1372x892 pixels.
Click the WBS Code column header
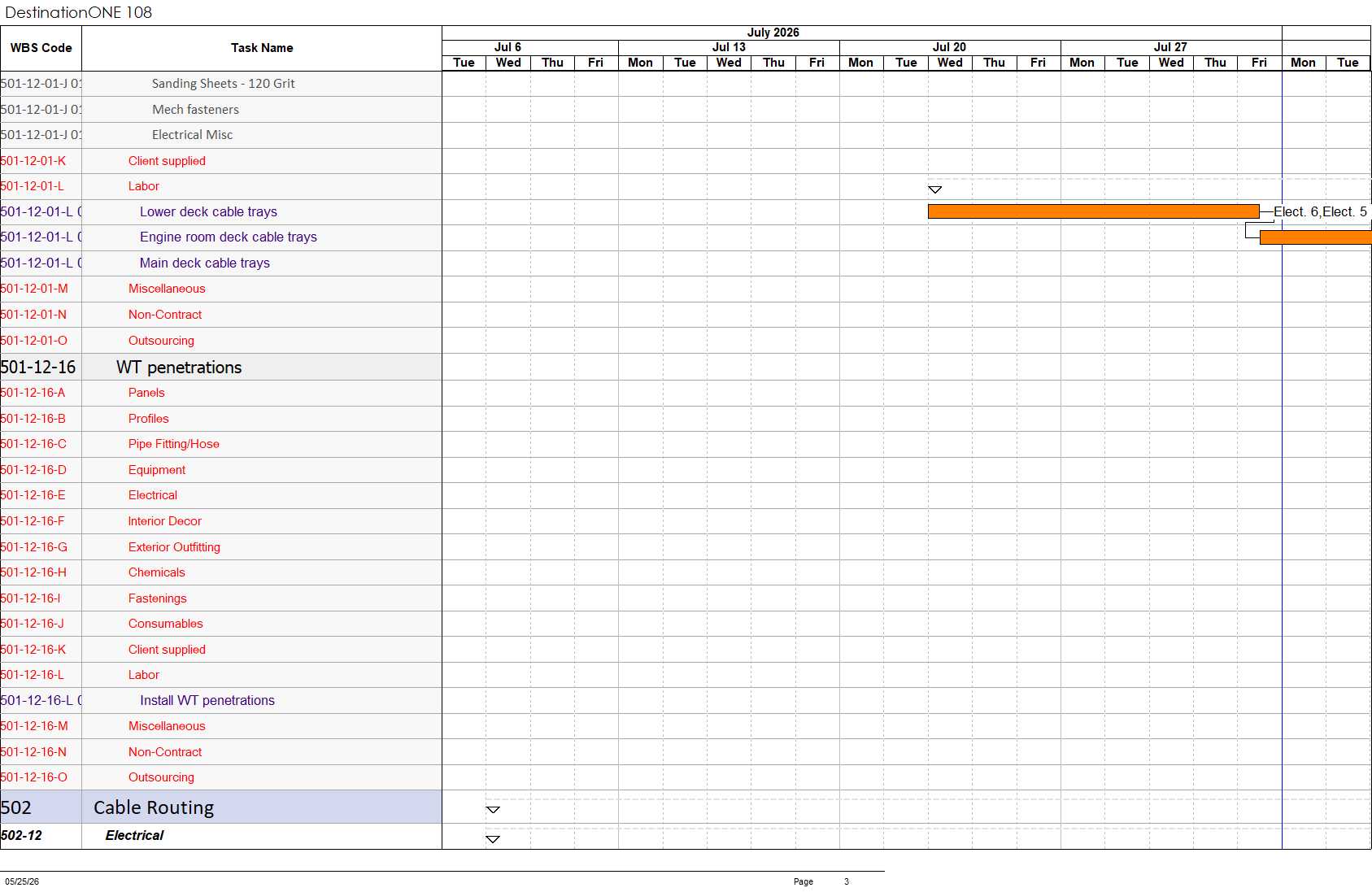[x=41, y=48]
